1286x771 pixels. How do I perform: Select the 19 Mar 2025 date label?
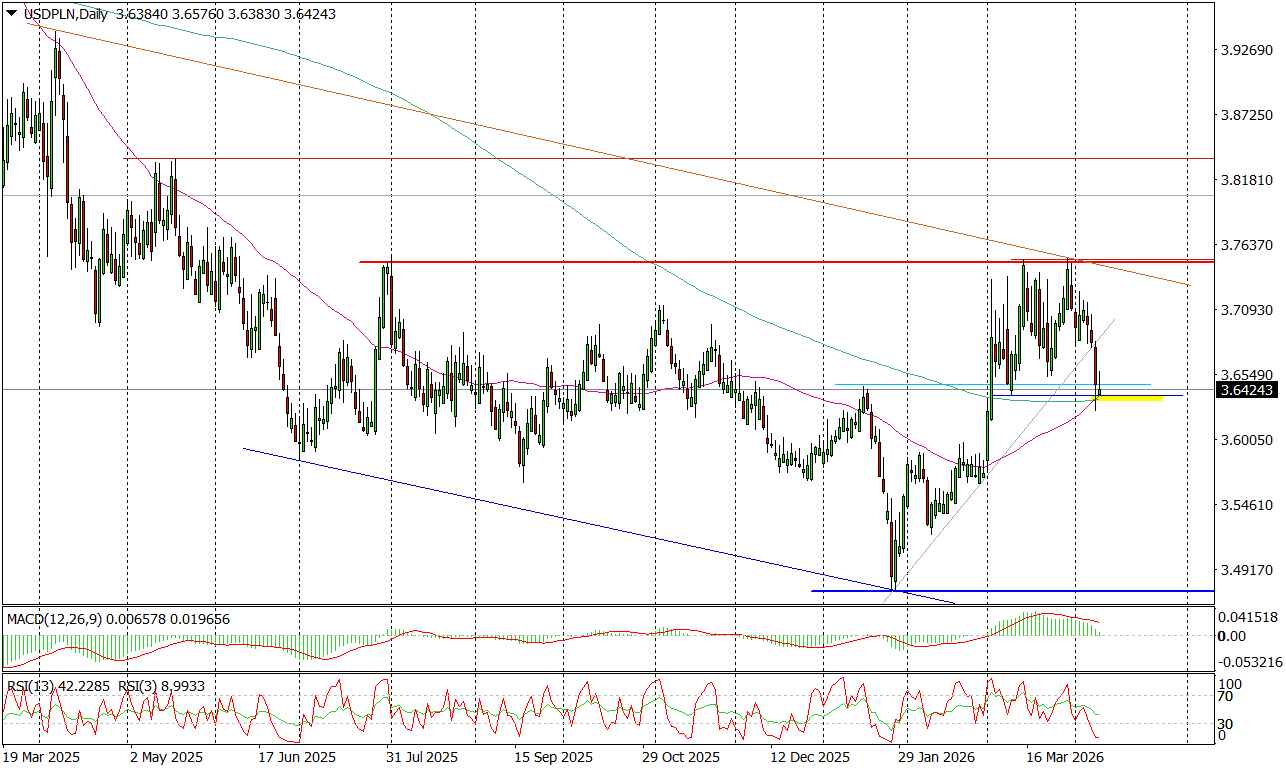pyautogui.click(x=41, y=757)
